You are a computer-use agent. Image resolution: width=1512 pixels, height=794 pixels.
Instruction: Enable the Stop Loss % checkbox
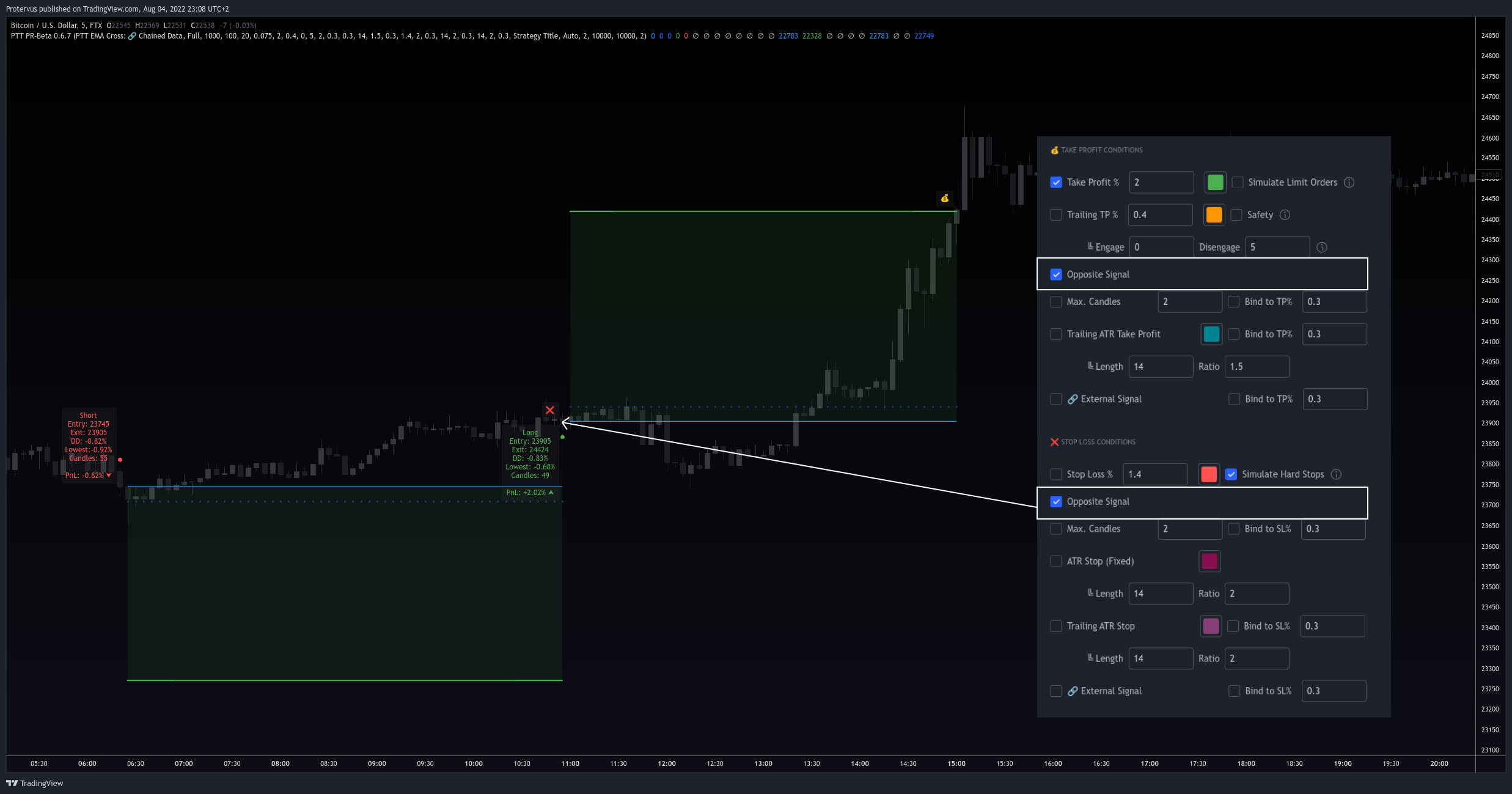coord(1056,474)
